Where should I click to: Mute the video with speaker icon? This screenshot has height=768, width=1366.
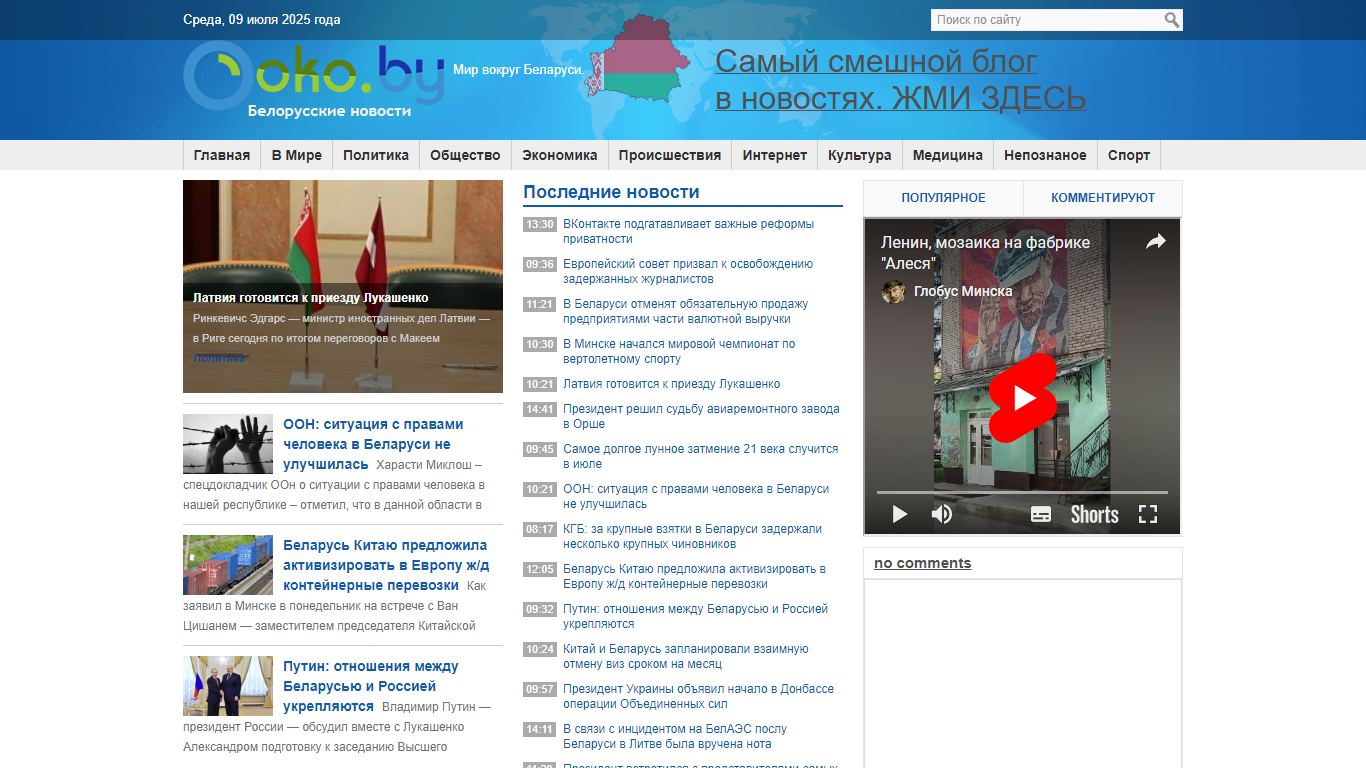942,514
